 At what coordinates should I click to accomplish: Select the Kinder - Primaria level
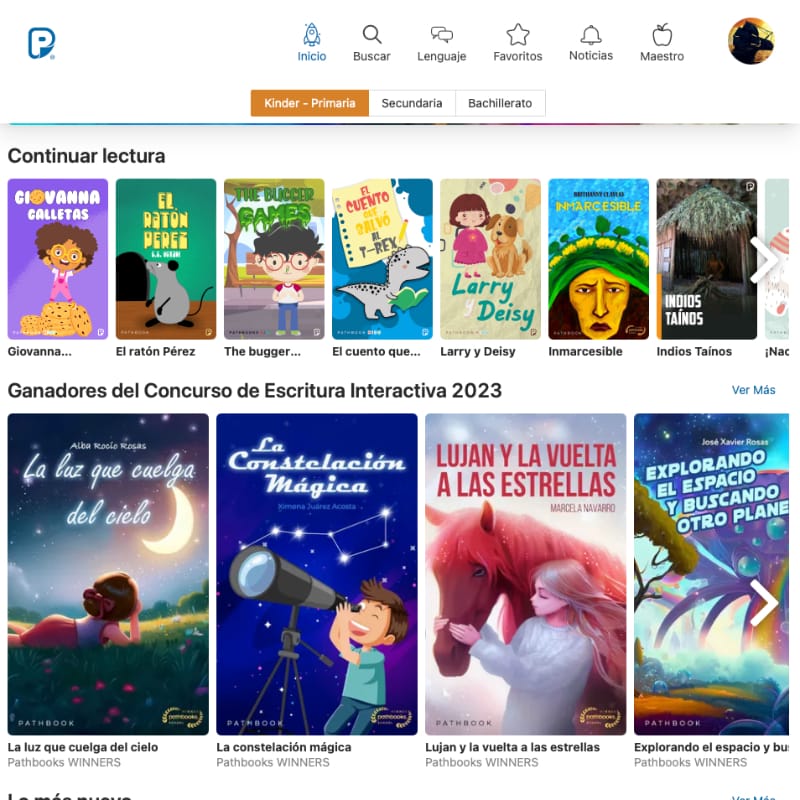click(310, 103)
